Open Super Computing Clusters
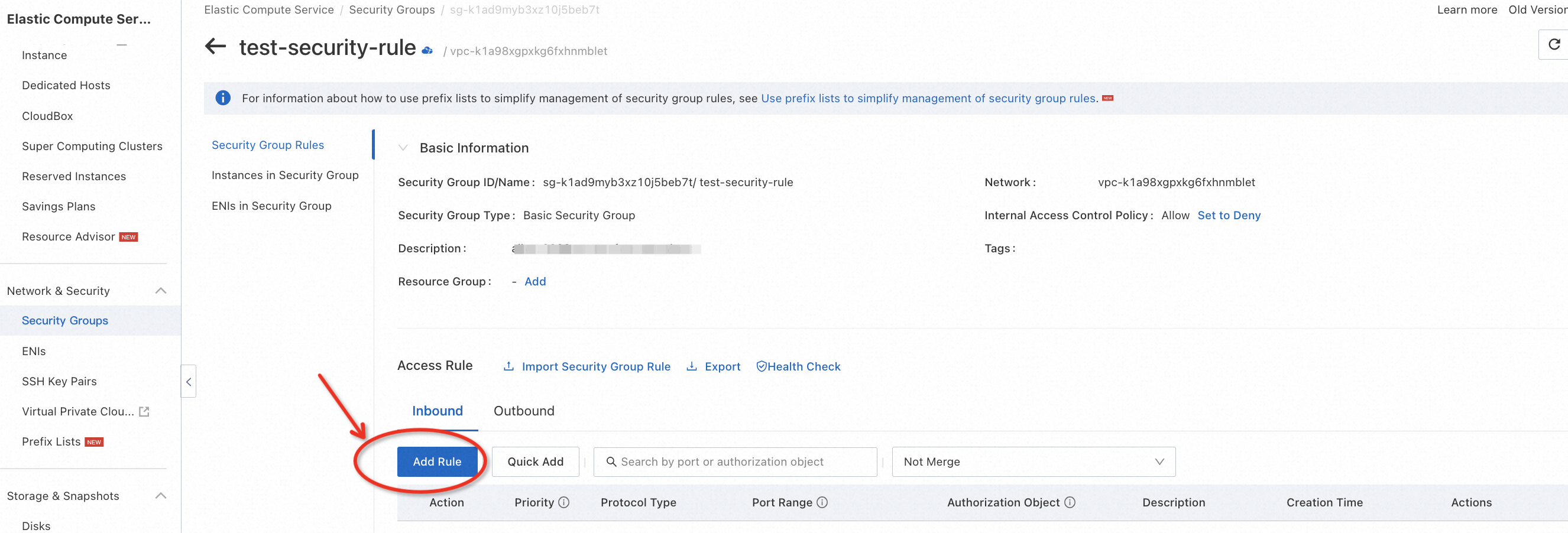Screen dimensions: 1568x533 point(92,146)
